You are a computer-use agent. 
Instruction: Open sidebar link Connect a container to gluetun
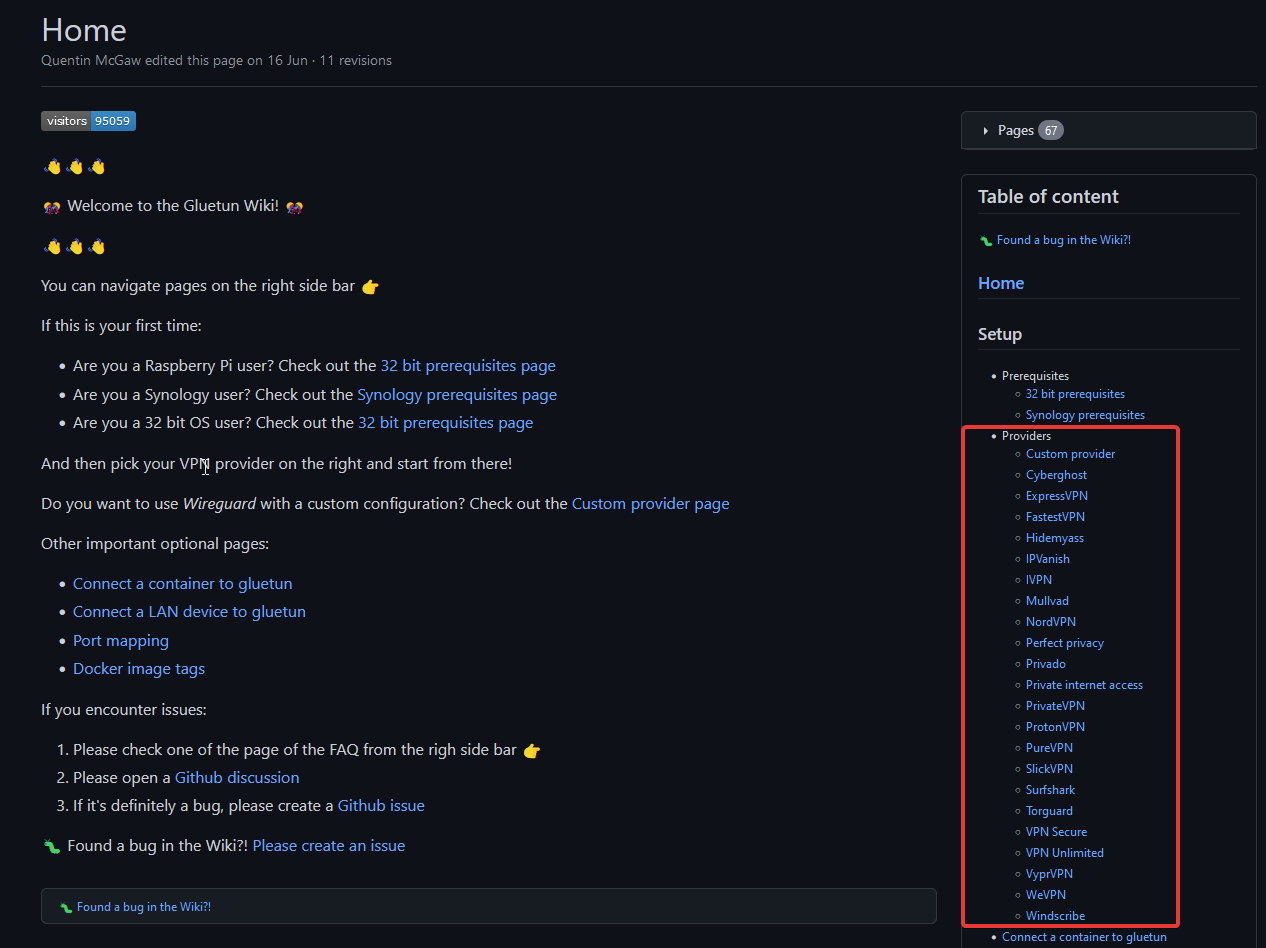(1084, 937)
